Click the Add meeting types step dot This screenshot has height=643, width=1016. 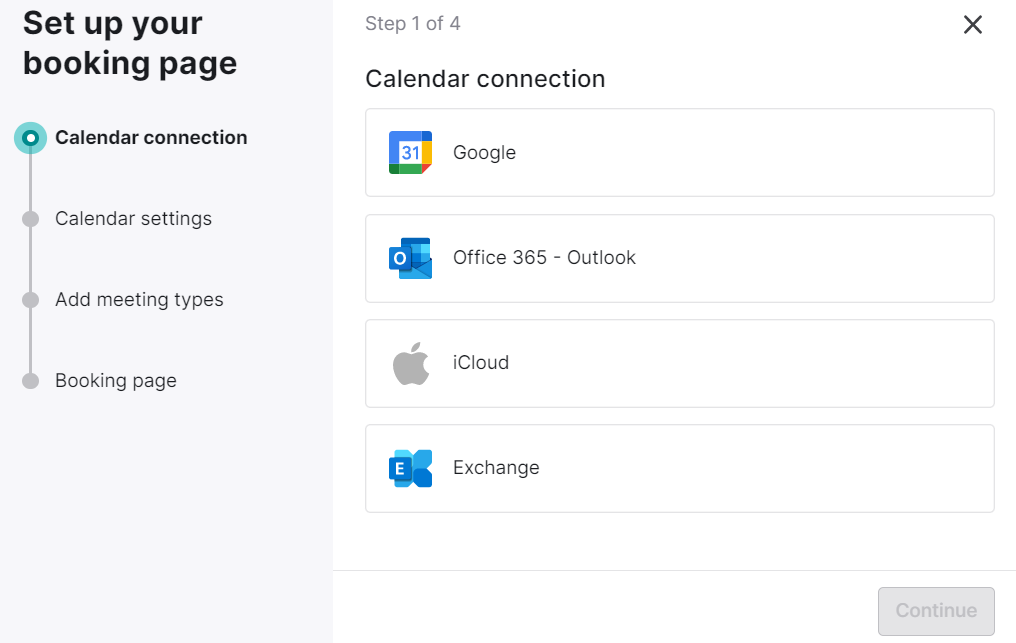coord(30,299)
